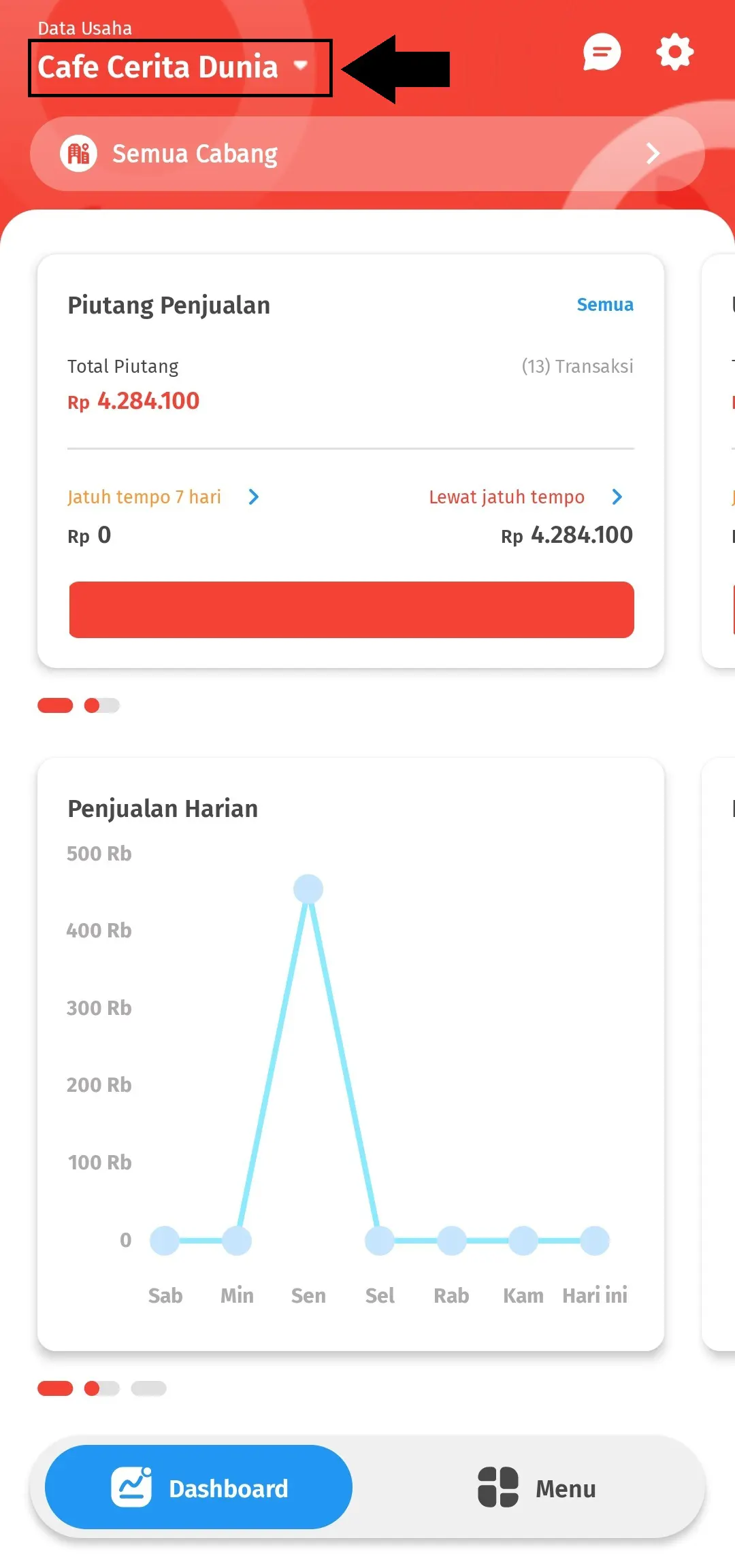Click the building icon beside Semua Cabang

(x=80, y=153)
